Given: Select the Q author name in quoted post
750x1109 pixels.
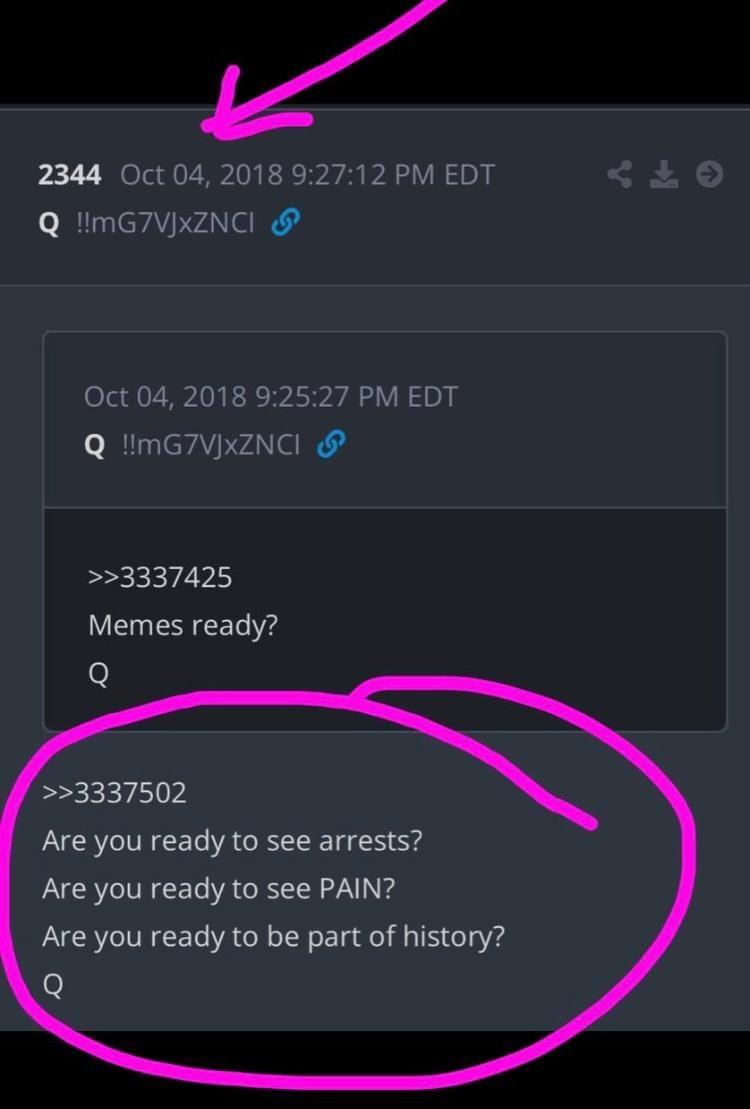Looking at the screenshot, I should [x=95, y=446].
